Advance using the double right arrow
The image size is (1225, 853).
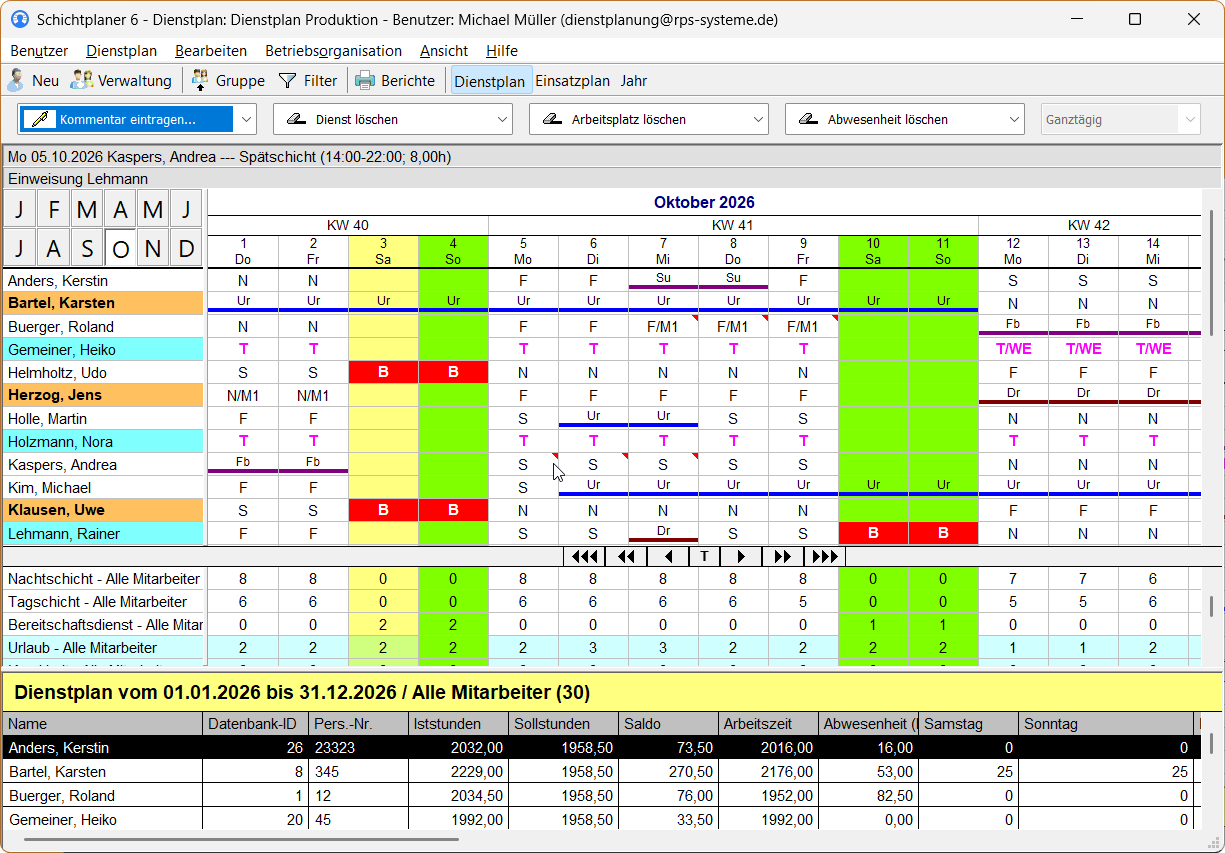point(783,557)
